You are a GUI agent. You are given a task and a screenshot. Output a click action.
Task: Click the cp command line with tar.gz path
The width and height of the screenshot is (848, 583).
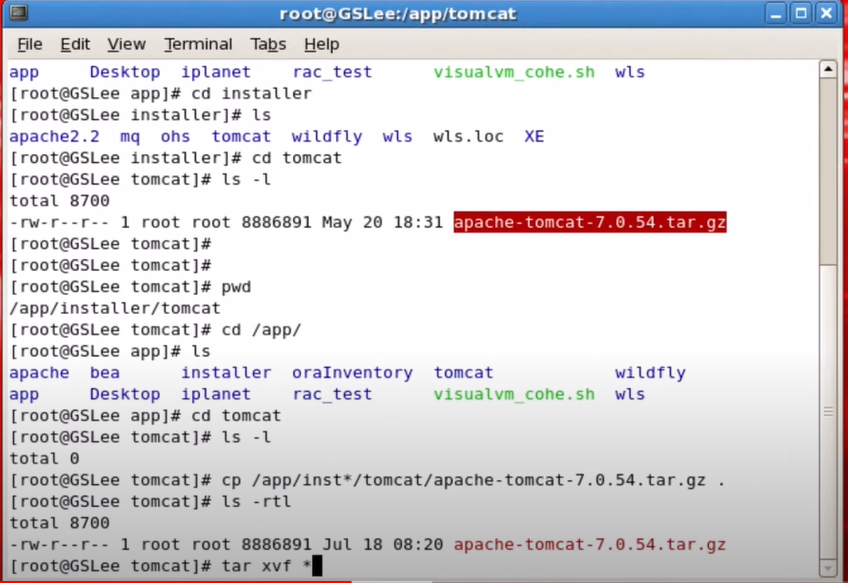[x=367, y=480]
